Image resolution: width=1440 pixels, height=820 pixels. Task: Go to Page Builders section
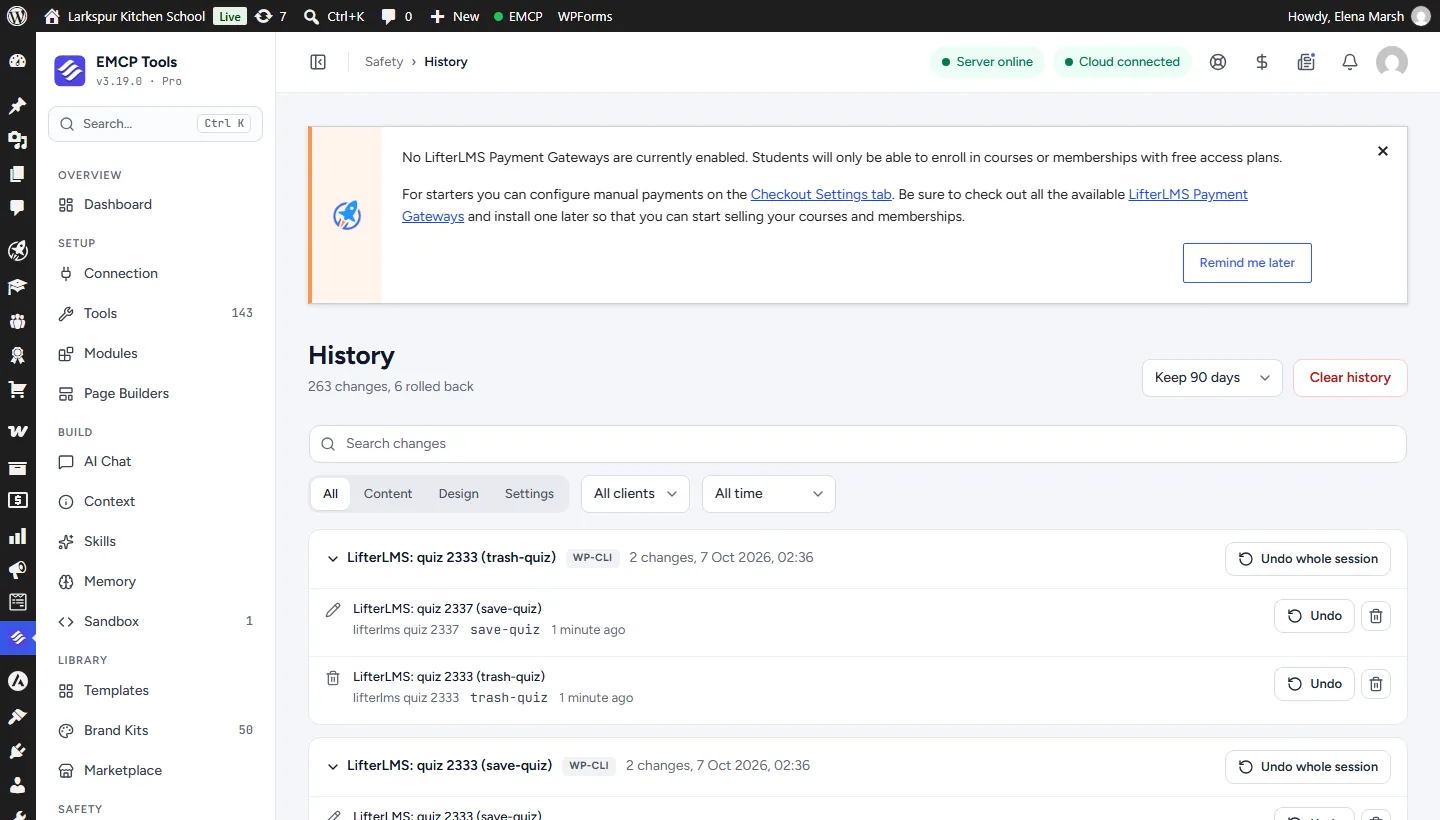click(155, 393)
